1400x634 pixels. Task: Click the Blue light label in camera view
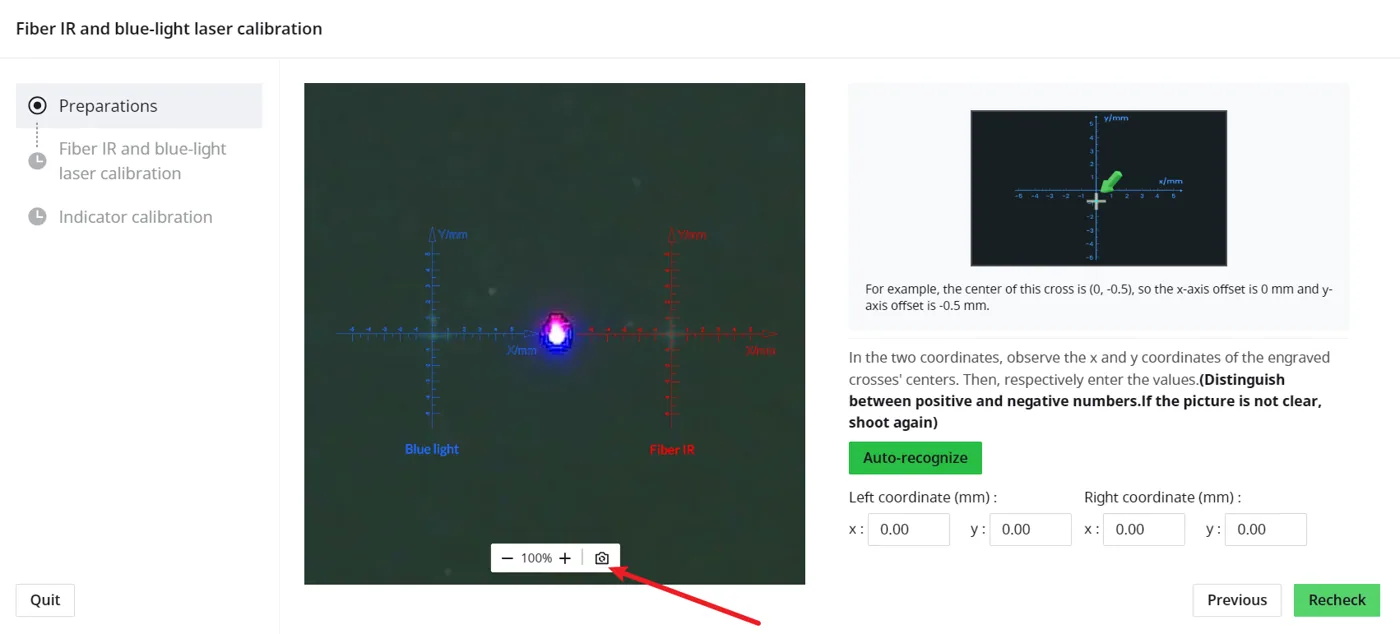pyautogui.click(x=432, y=449)
